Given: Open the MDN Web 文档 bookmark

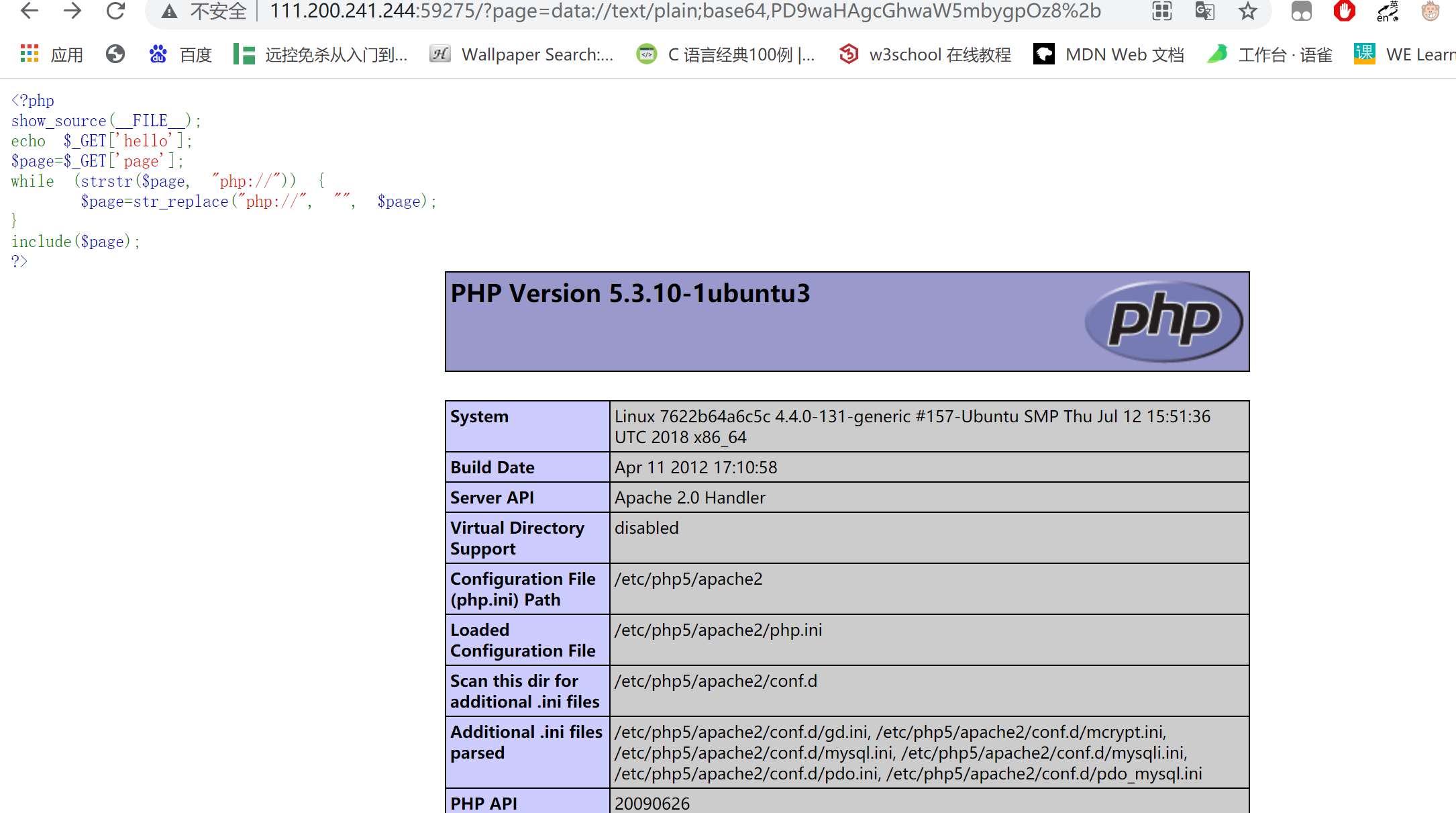Looking at the screenshot, I should tap(1108, 54).
